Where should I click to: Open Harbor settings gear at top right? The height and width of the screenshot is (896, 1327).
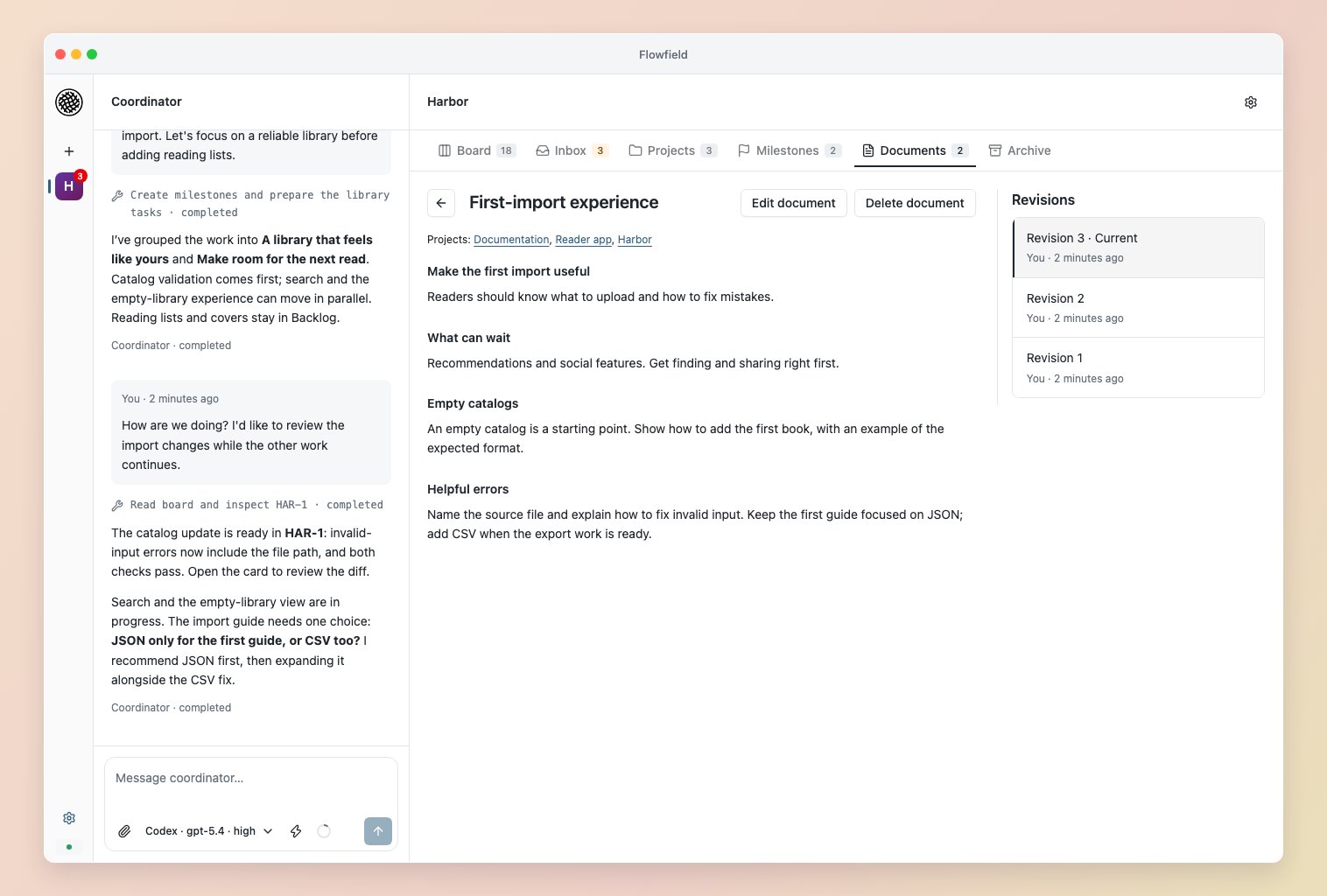click(x=1251, y=102)
